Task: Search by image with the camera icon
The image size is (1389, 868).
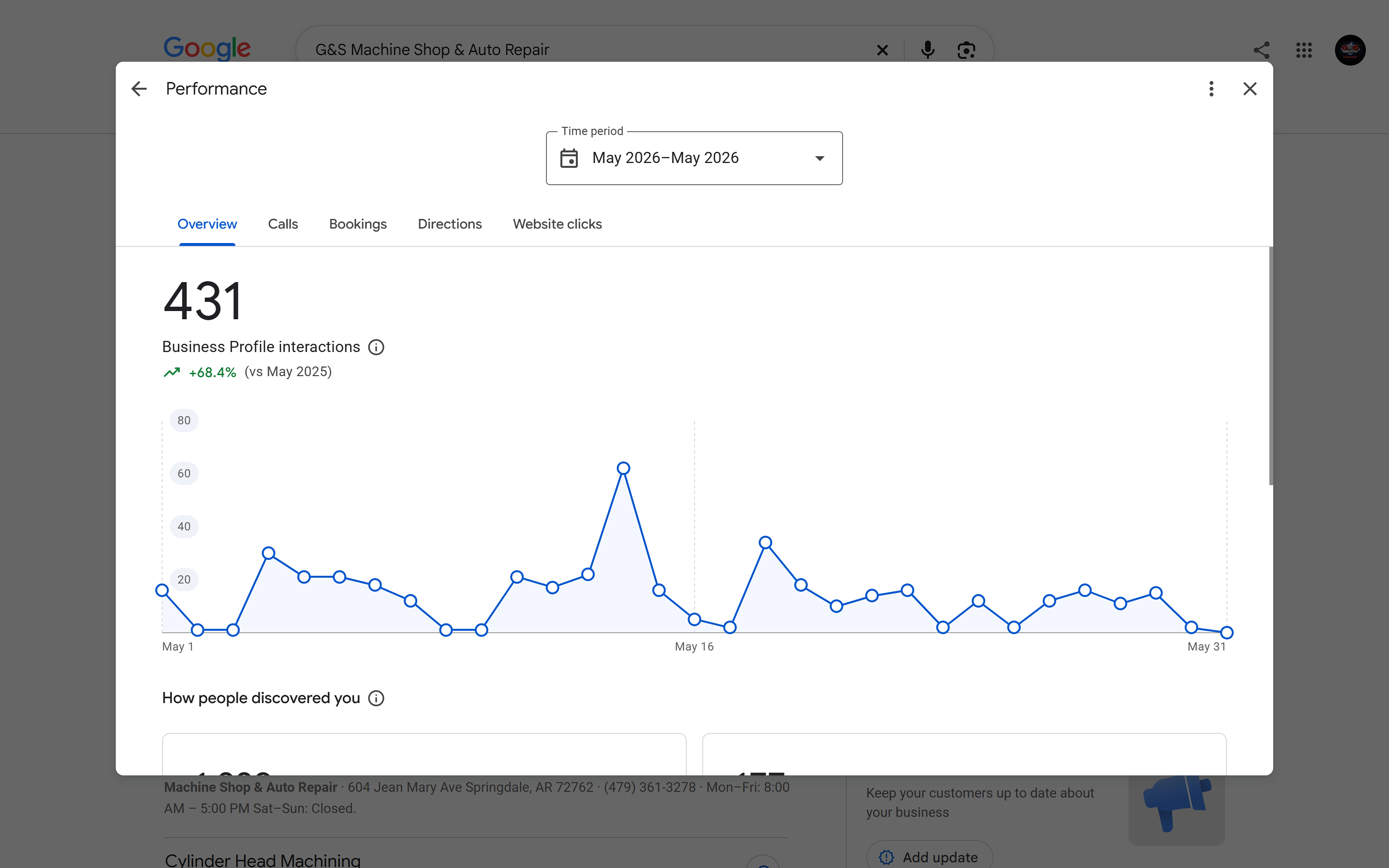Action: click(966, 51)
